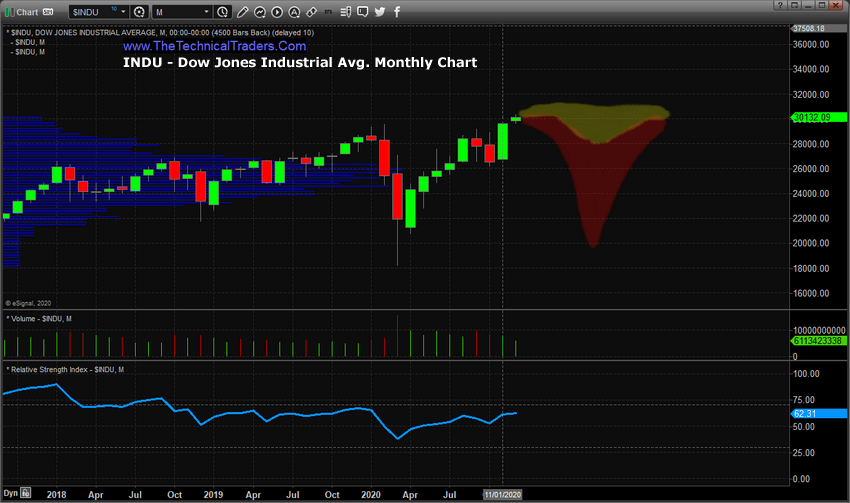
Task: Open the EFS script icon
Action: click(329, 11)
